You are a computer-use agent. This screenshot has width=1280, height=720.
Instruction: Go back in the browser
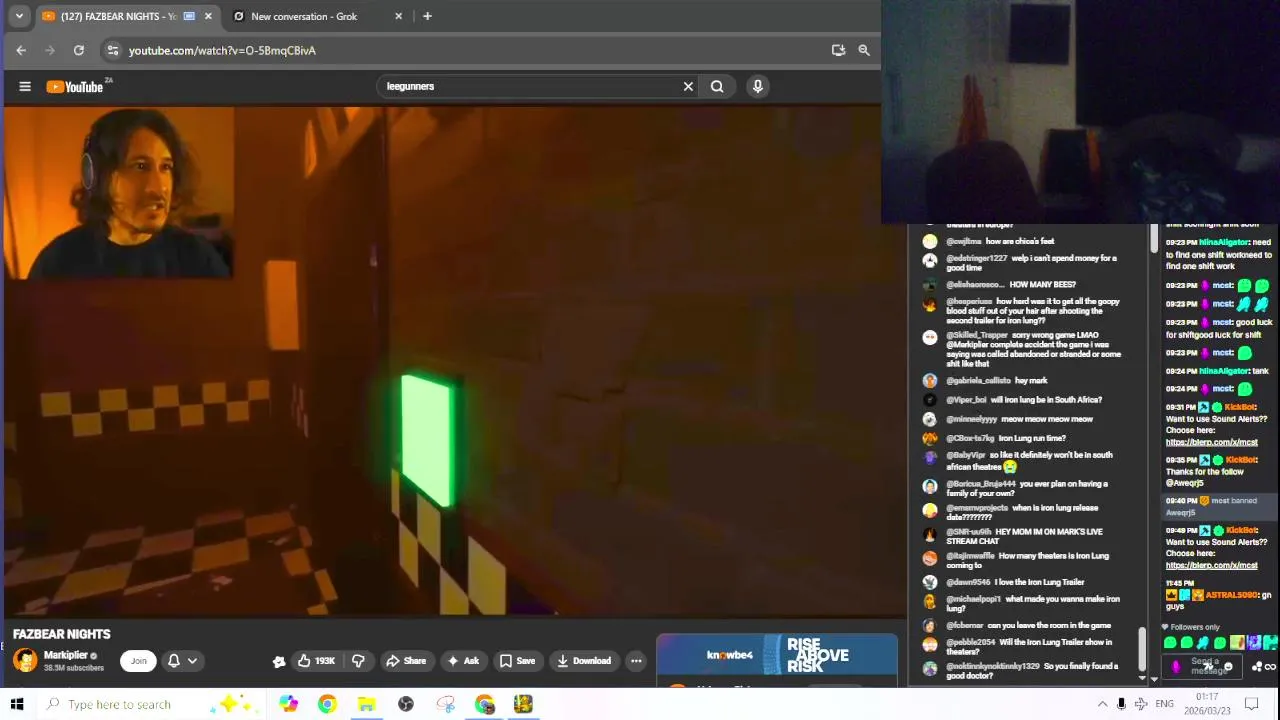click(21, 50)
